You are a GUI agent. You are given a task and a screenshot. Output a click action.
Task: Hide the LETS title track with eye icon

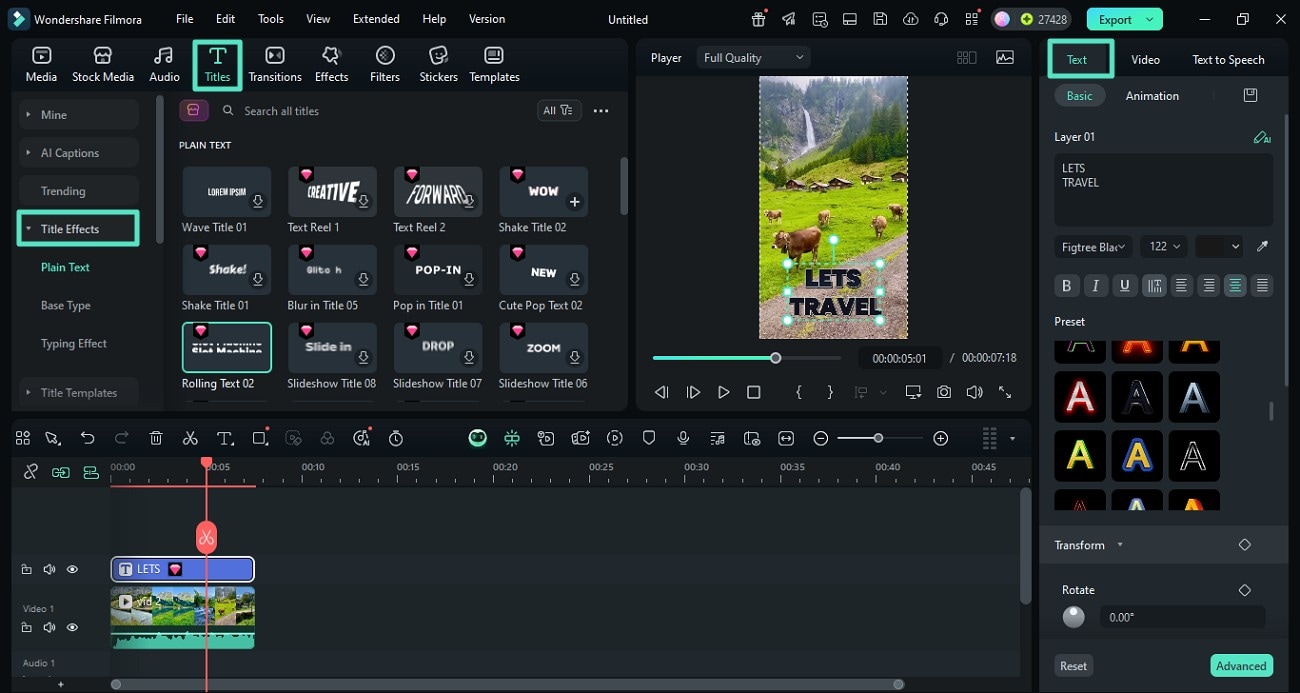pyautogui.click(x=72, y=569)
